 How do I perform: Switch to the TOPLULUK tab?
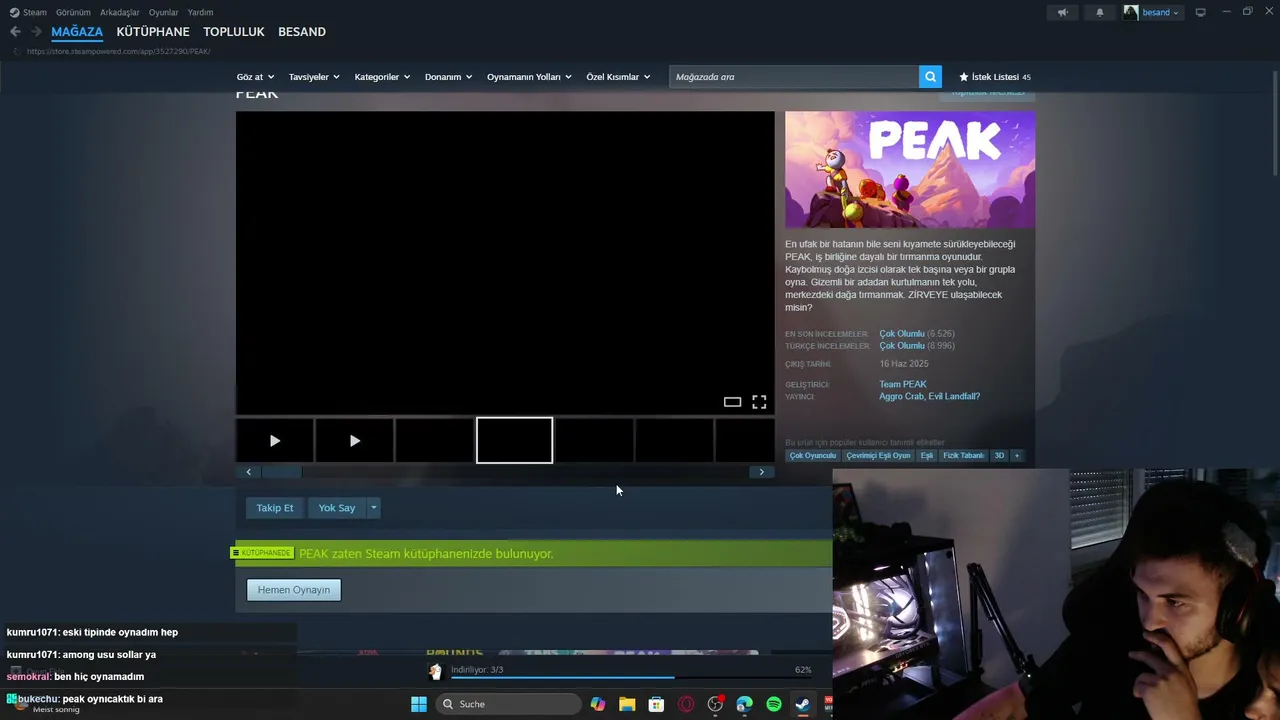coord(234,32)
